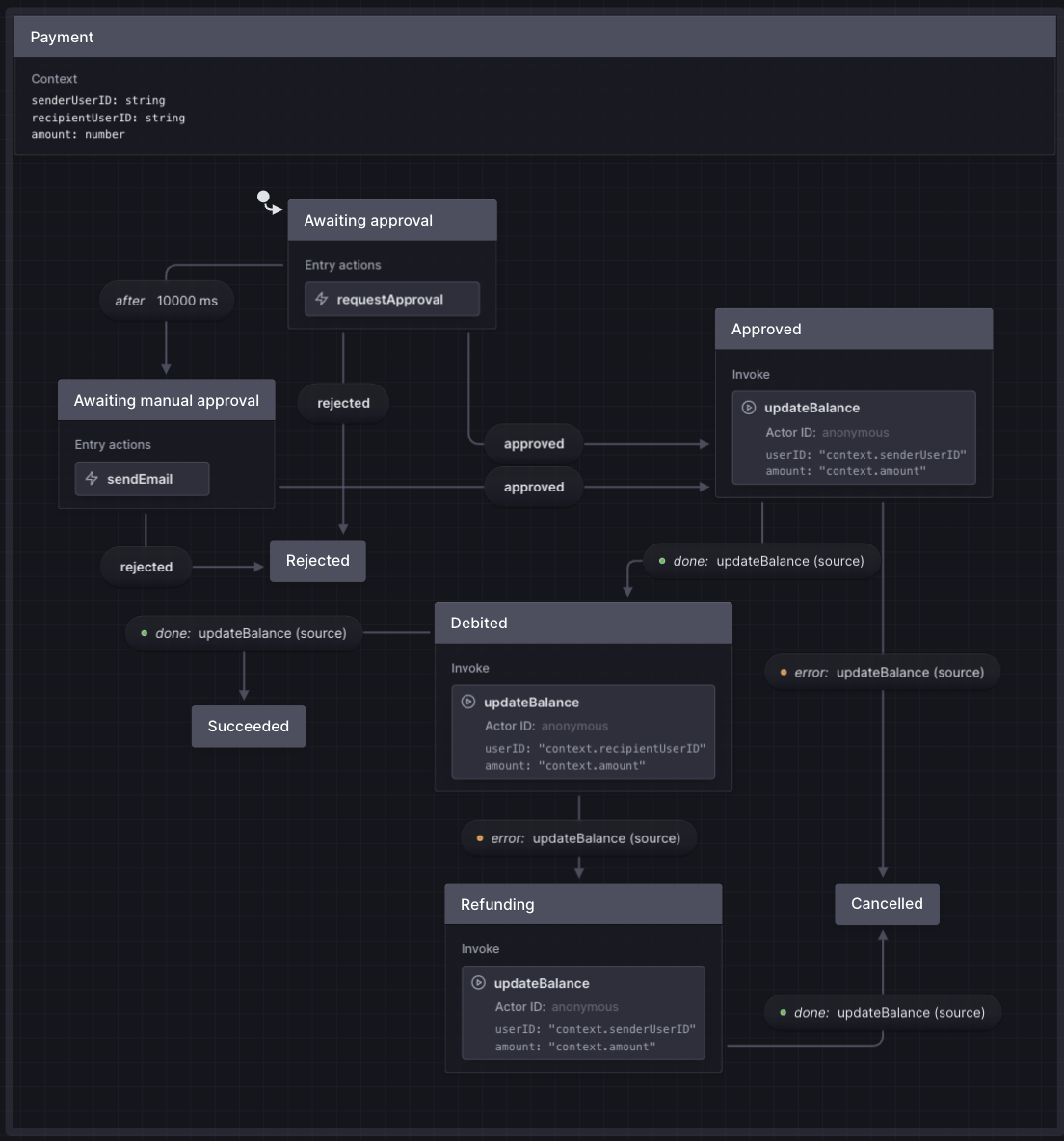Click the updateBalance invoke icon inside Refunding
This screenshot has width=1064, height=1141.
pos(478,983)
